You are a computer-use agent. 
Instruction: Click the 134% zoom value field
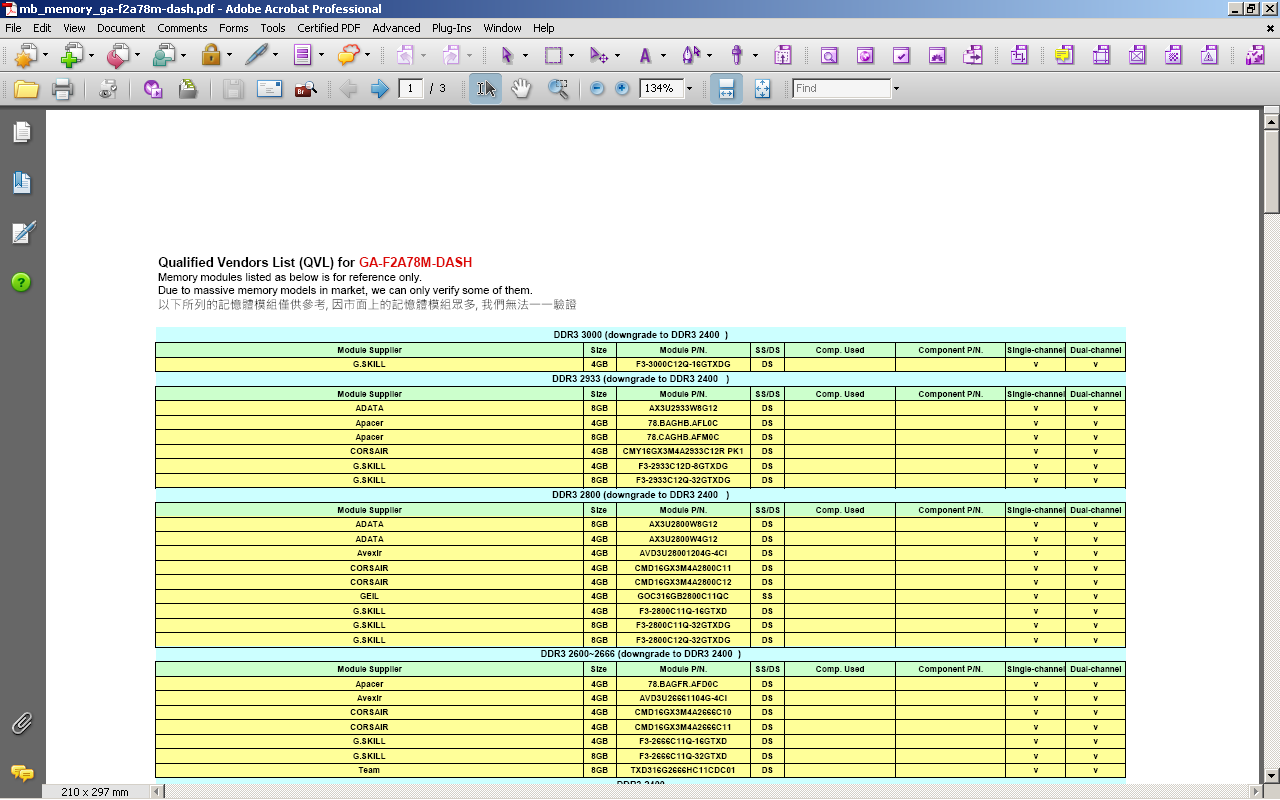(661, 89)
